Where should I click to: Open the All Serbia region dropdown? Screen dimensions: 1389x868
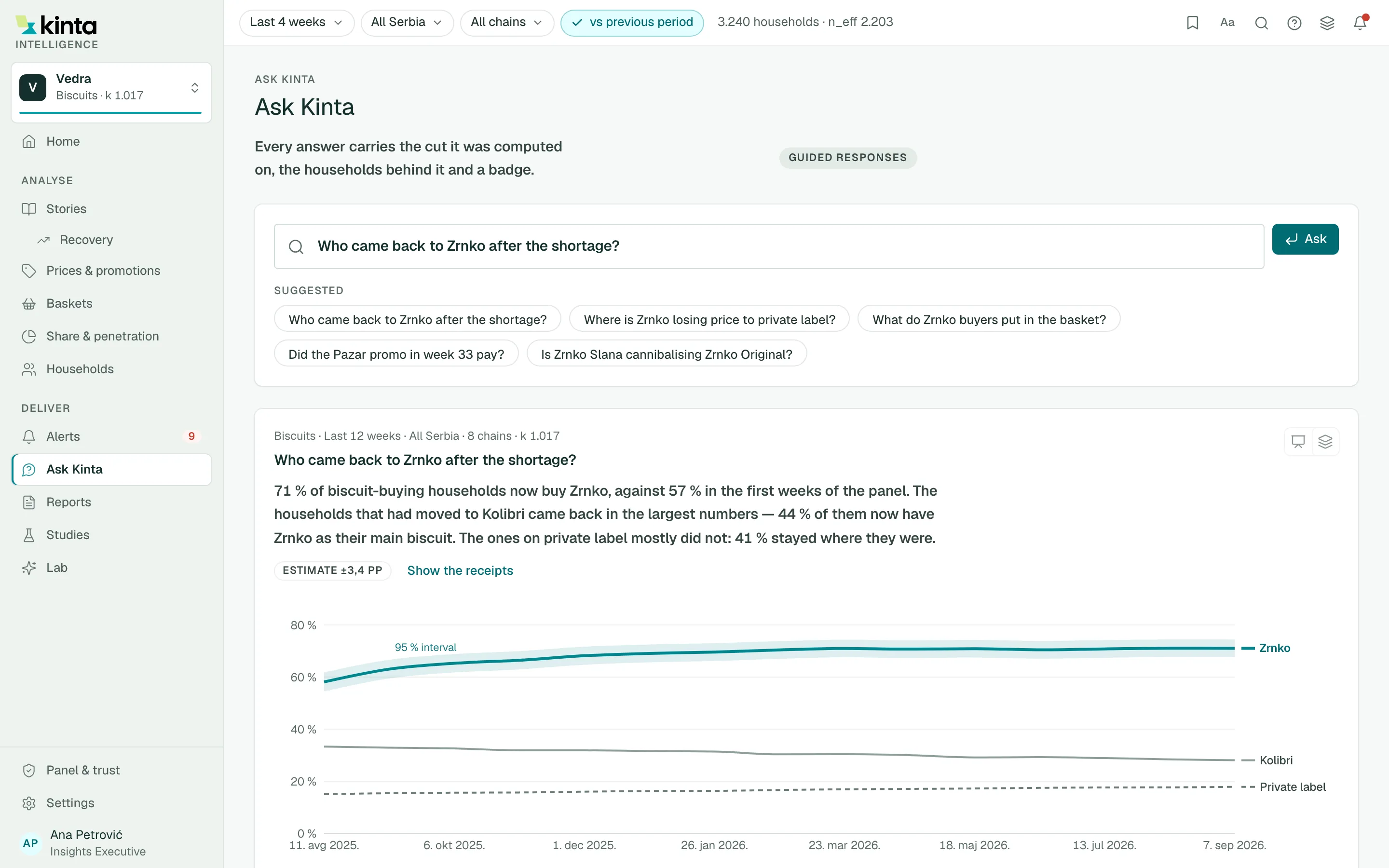click(x=407, y=22)
